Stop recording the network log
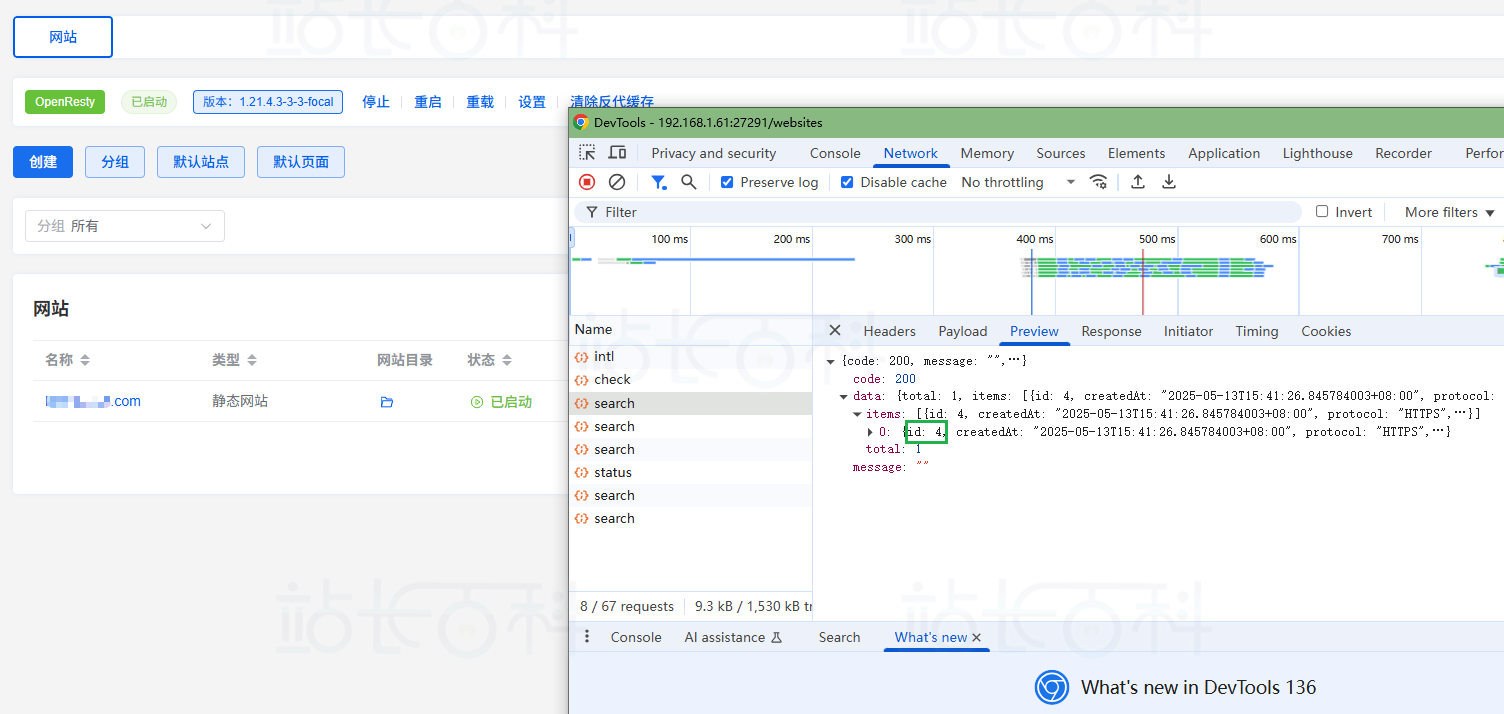This screenshot has height=714, width=1504. pyautogui.click(x=587, y=182)
